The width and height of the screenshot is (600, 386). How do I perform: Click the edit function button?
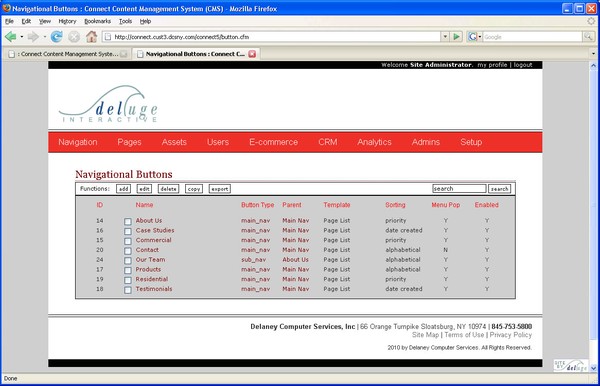click(144, 189)
